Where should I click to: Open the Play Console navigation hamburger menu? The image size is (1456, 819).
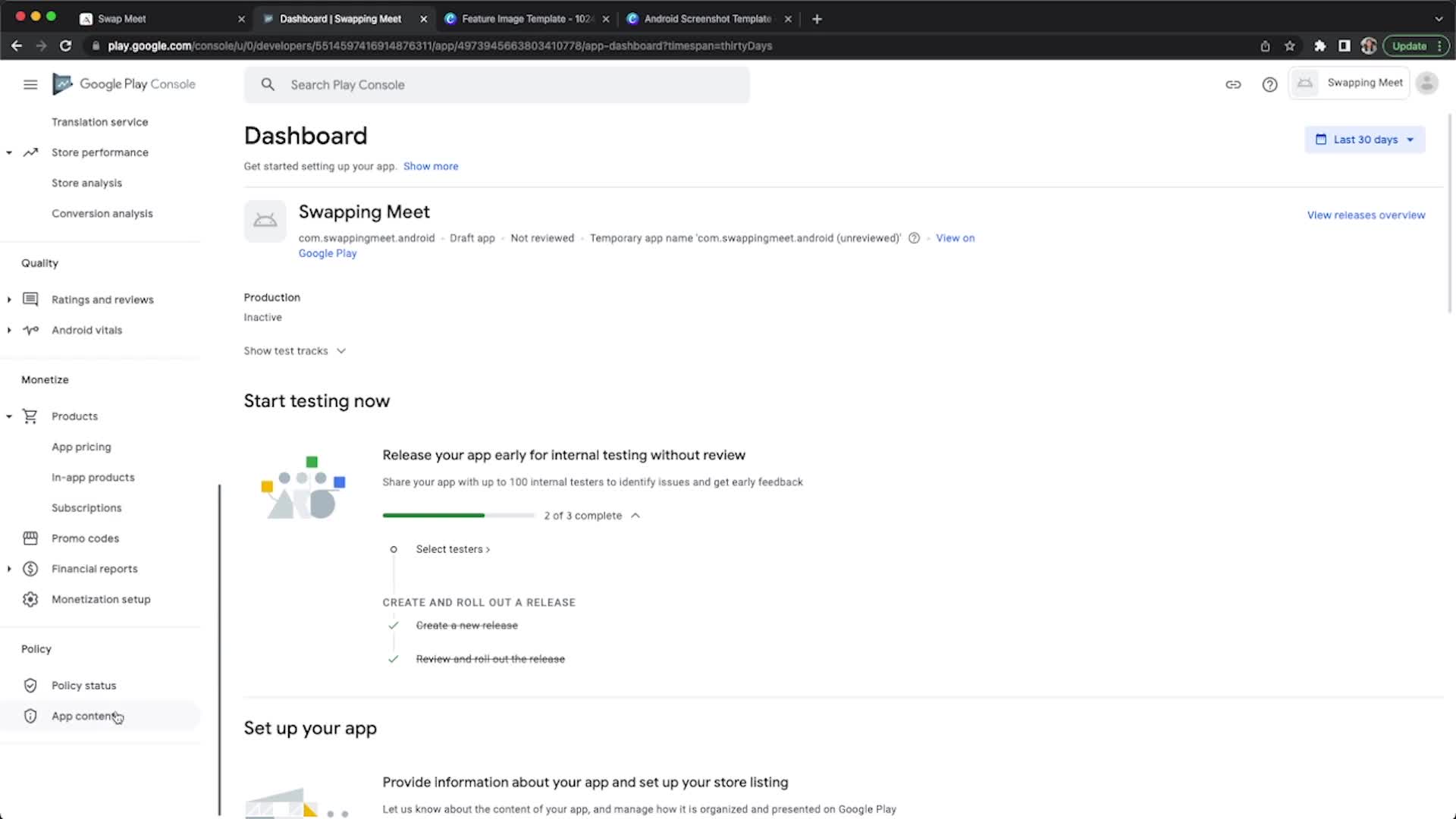click(x=30, y=84)
